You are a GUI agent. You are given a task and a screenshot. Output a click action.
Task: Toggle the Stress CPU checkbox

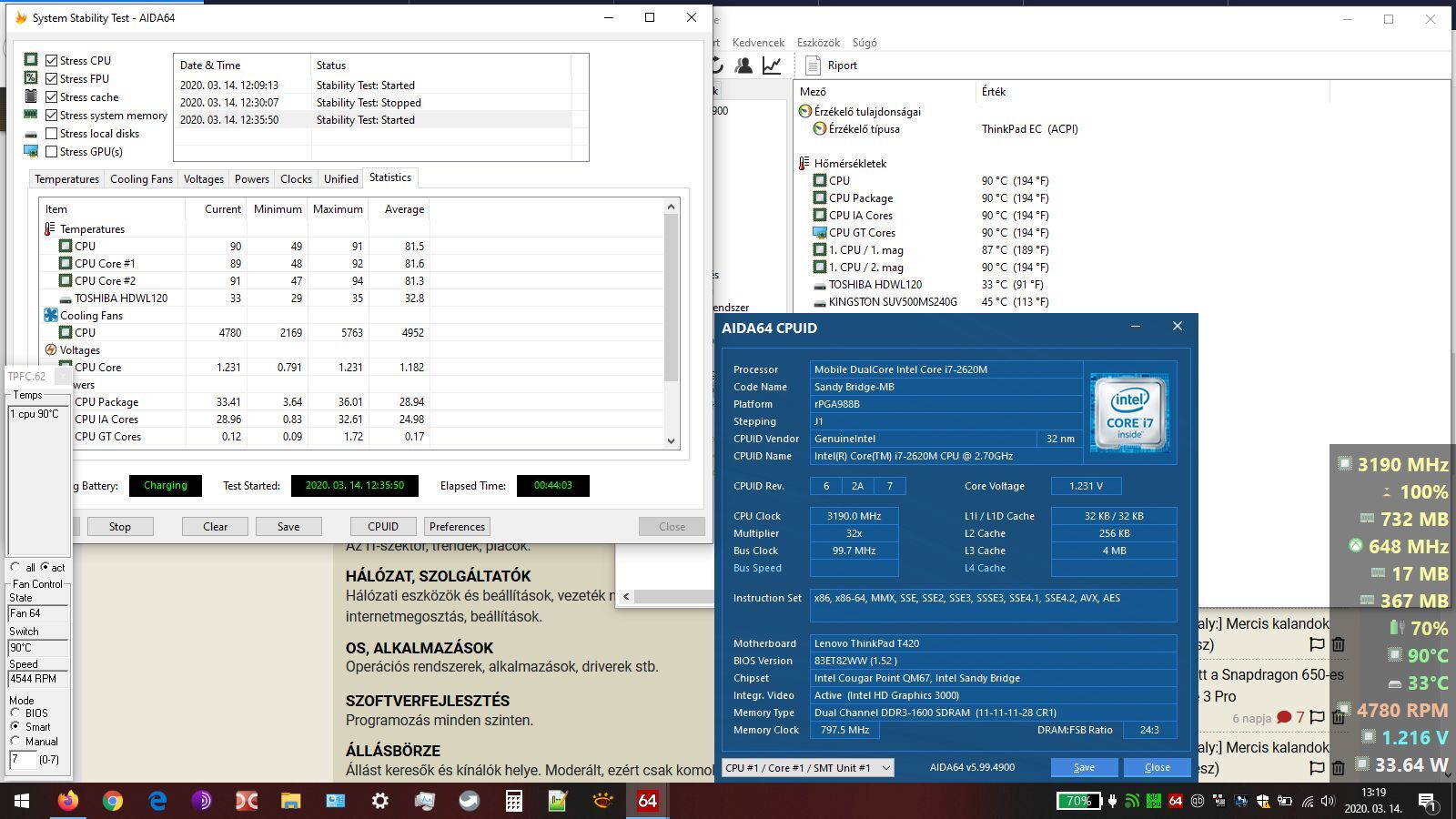(52, 60)
